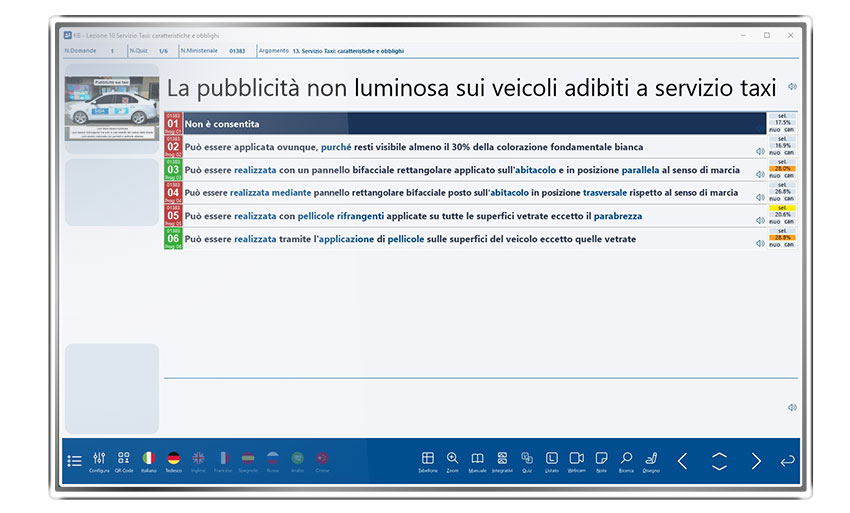Open the list menu icon at bottom left

tap(75, 461)
